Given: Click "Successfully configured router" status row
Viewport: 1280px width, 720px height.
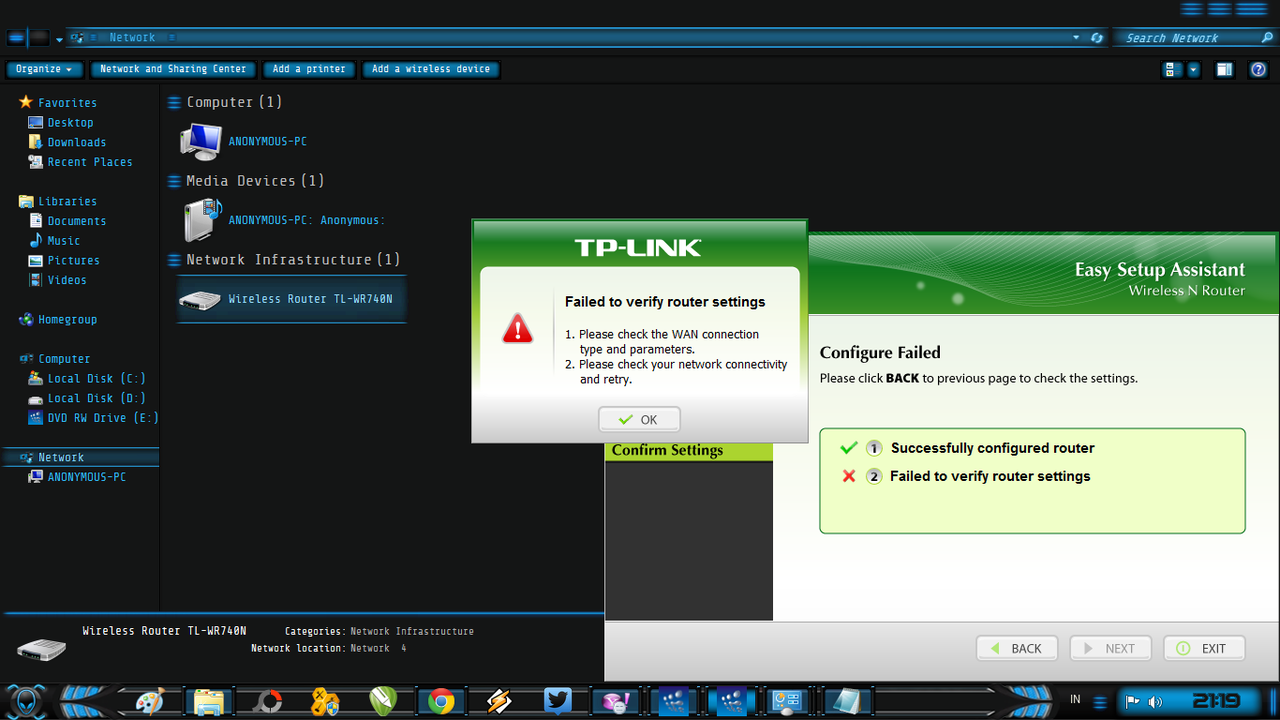Looking at the screenshot, I should [x=968, y=448].
